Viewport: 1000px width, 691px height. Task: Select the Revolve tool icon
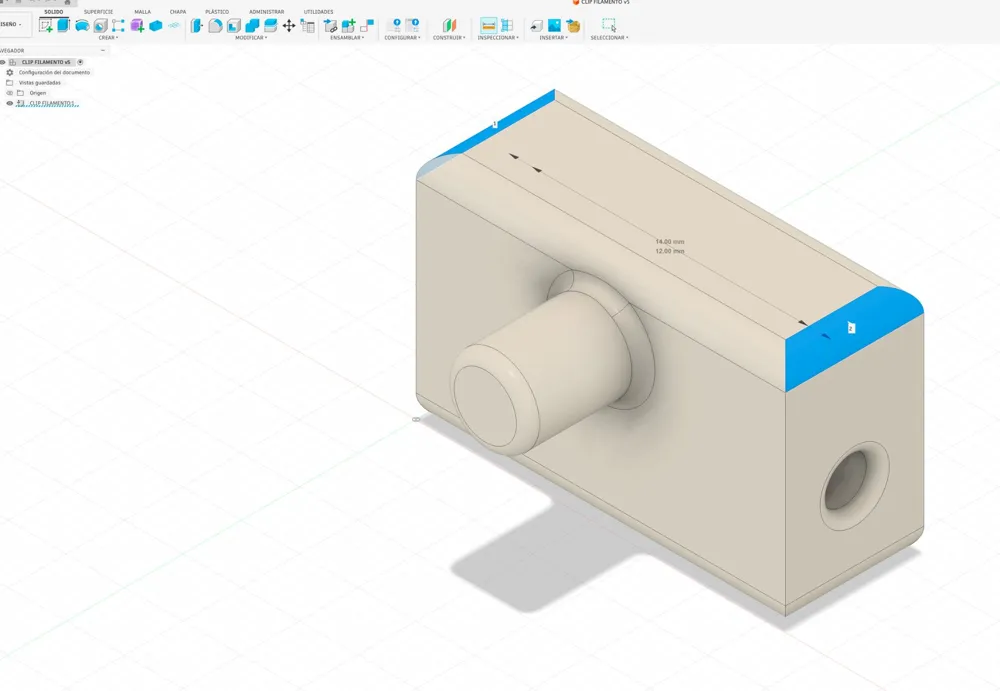[82, 26]
